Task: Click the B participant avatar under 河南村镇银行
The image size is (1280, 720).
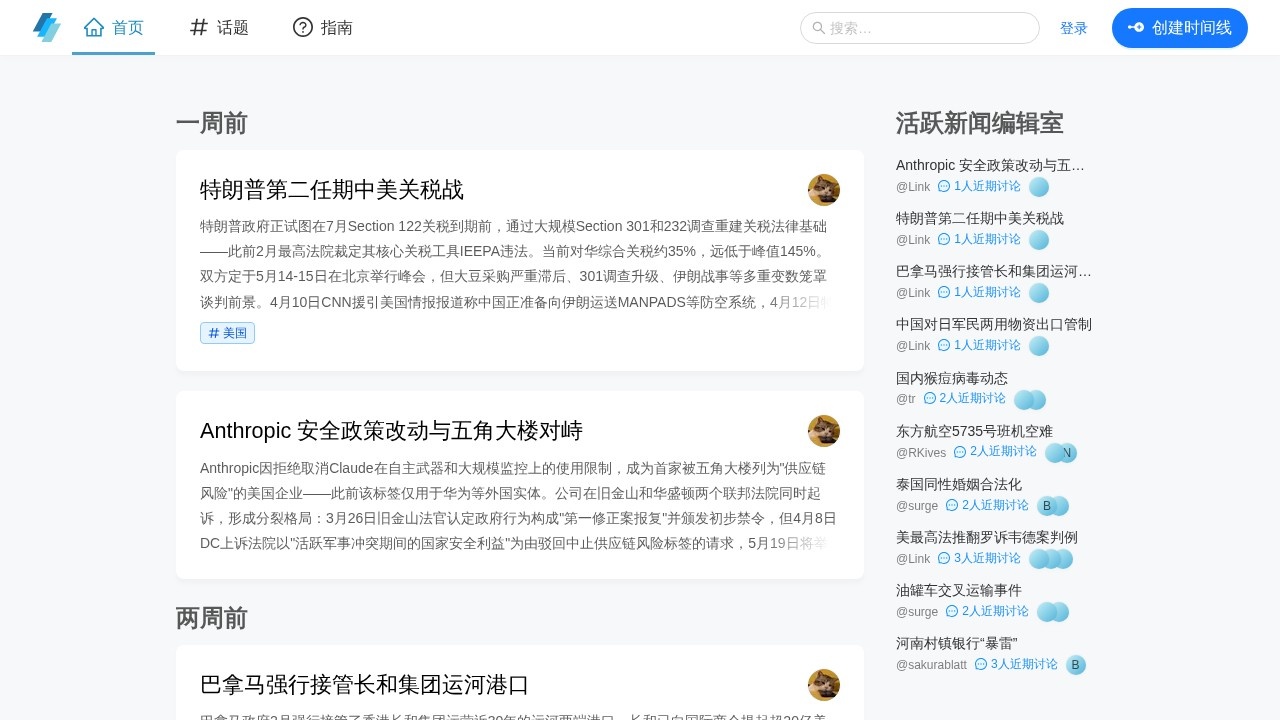Action: click(1075, 665)
